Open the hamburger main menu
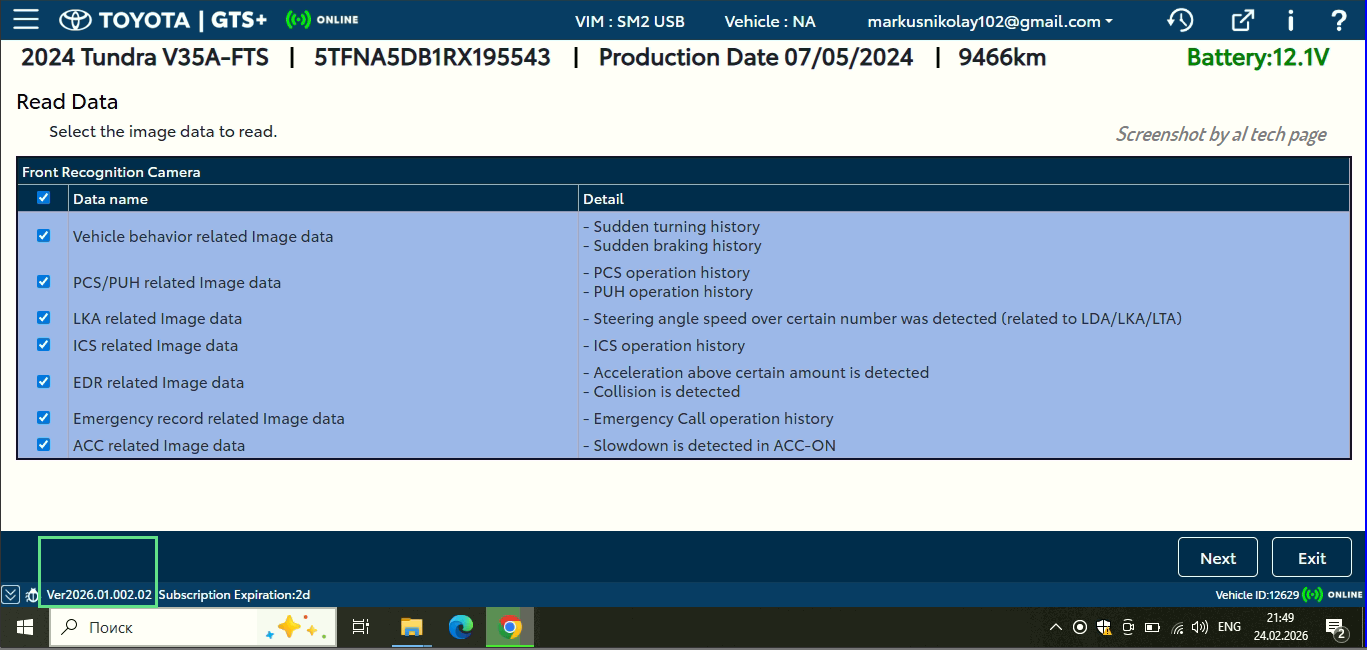Image resolution: width=1367 pixels, height=650 pixels. (x=26, y=20)
